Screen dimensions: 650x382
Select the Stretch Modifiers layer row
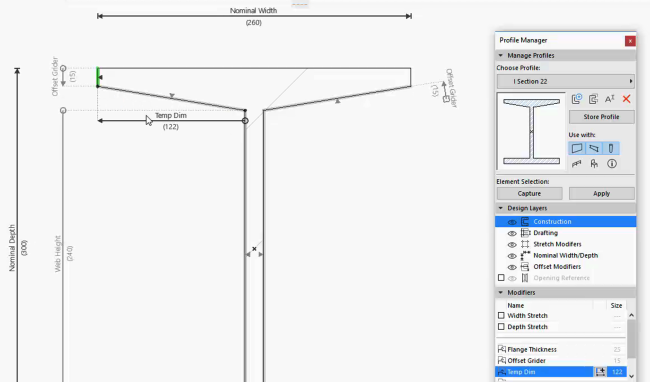(565, 244)
